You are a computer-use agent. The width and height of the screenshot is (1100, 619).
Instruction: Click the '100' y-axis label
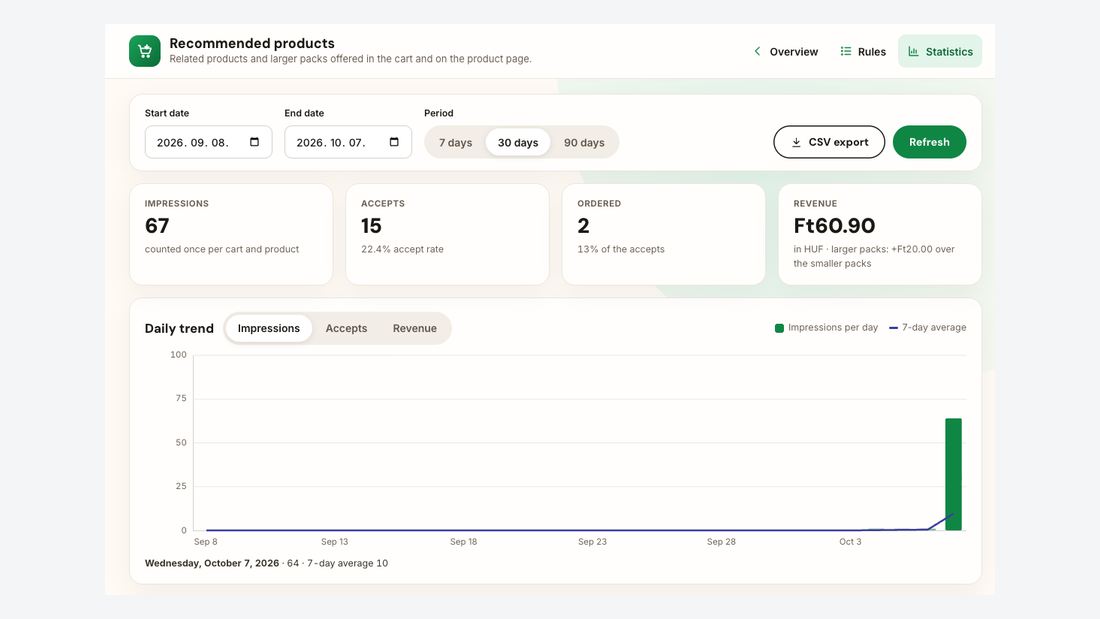pyautogui.click(x=178, y=355)
